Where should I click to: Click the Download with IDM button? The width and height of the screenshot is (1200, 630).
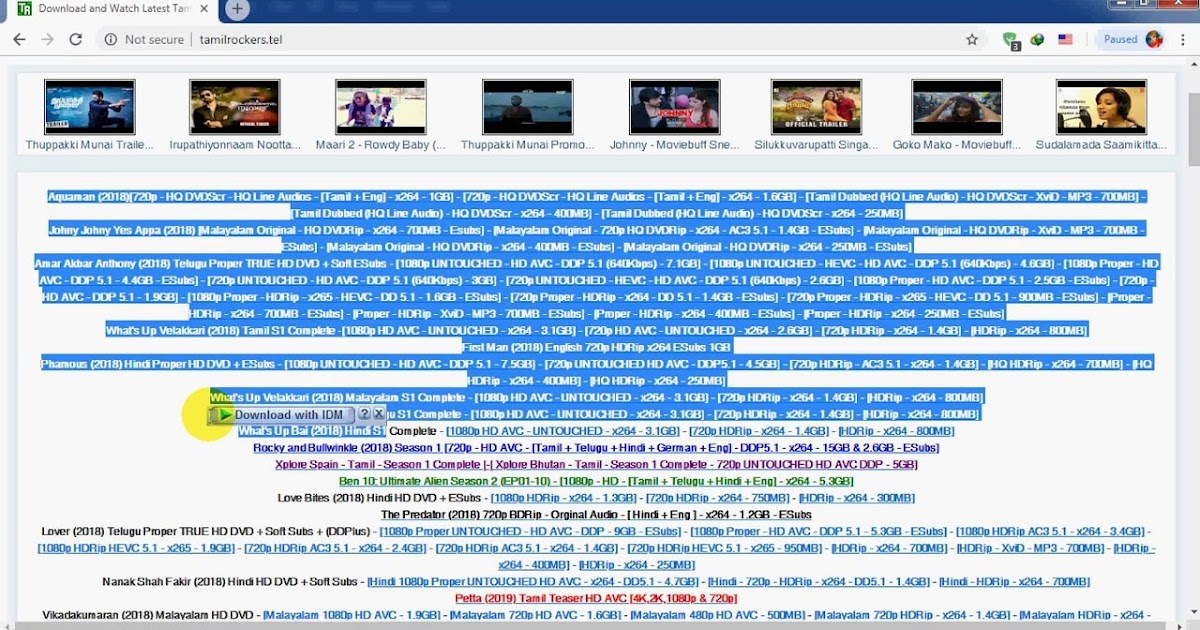[282, 414]
